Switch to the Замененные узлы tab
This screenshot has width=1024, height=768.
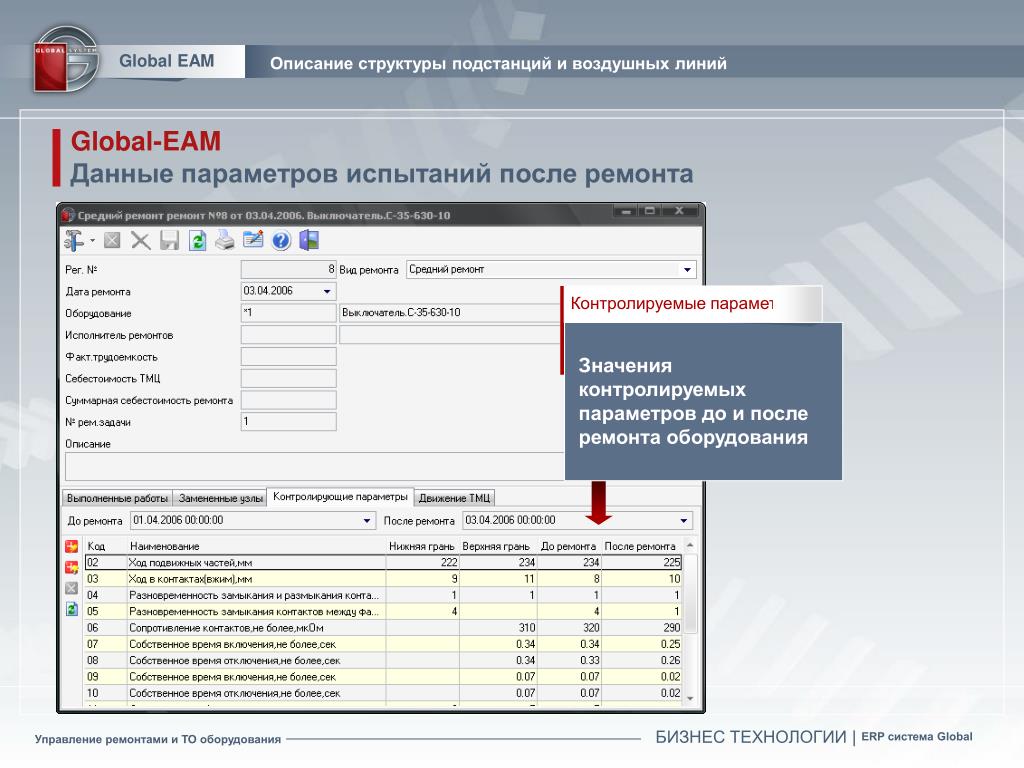pos(221,498)
